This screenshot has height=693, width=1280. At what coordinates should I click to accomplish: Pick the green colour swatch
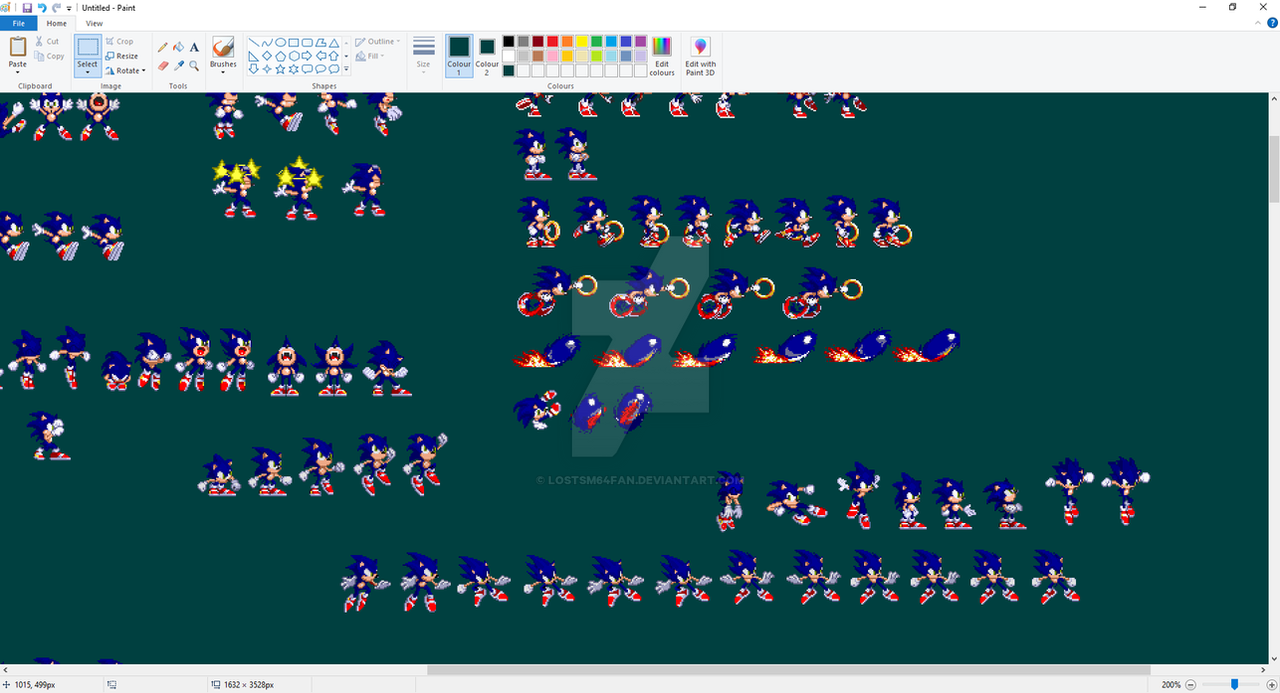click(596, 42)
